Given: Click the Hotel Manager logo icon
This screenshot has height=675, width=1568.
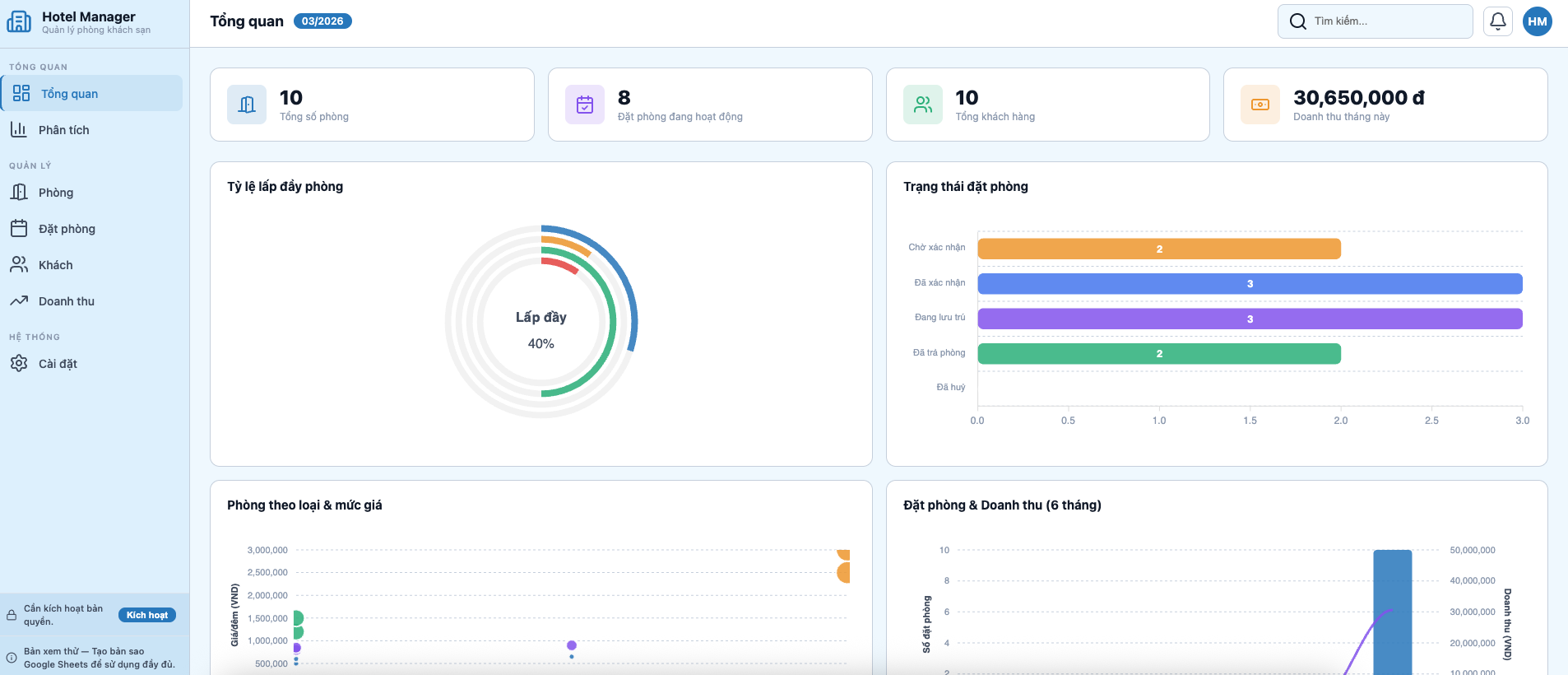Looking at the screenshot, I should click(19, 21).
